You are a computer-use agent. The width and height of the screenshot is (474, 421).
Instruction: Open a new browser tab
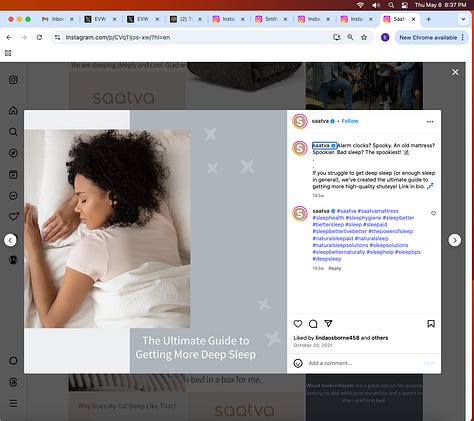(428, 19)
